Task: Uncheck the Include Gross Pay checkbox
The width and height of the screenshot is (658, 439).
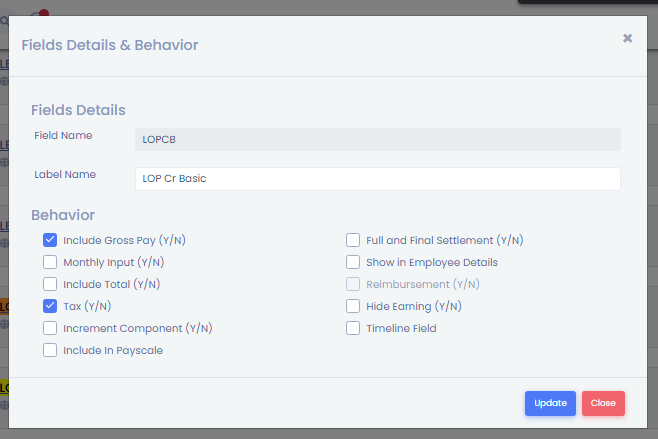Action: 50,240
